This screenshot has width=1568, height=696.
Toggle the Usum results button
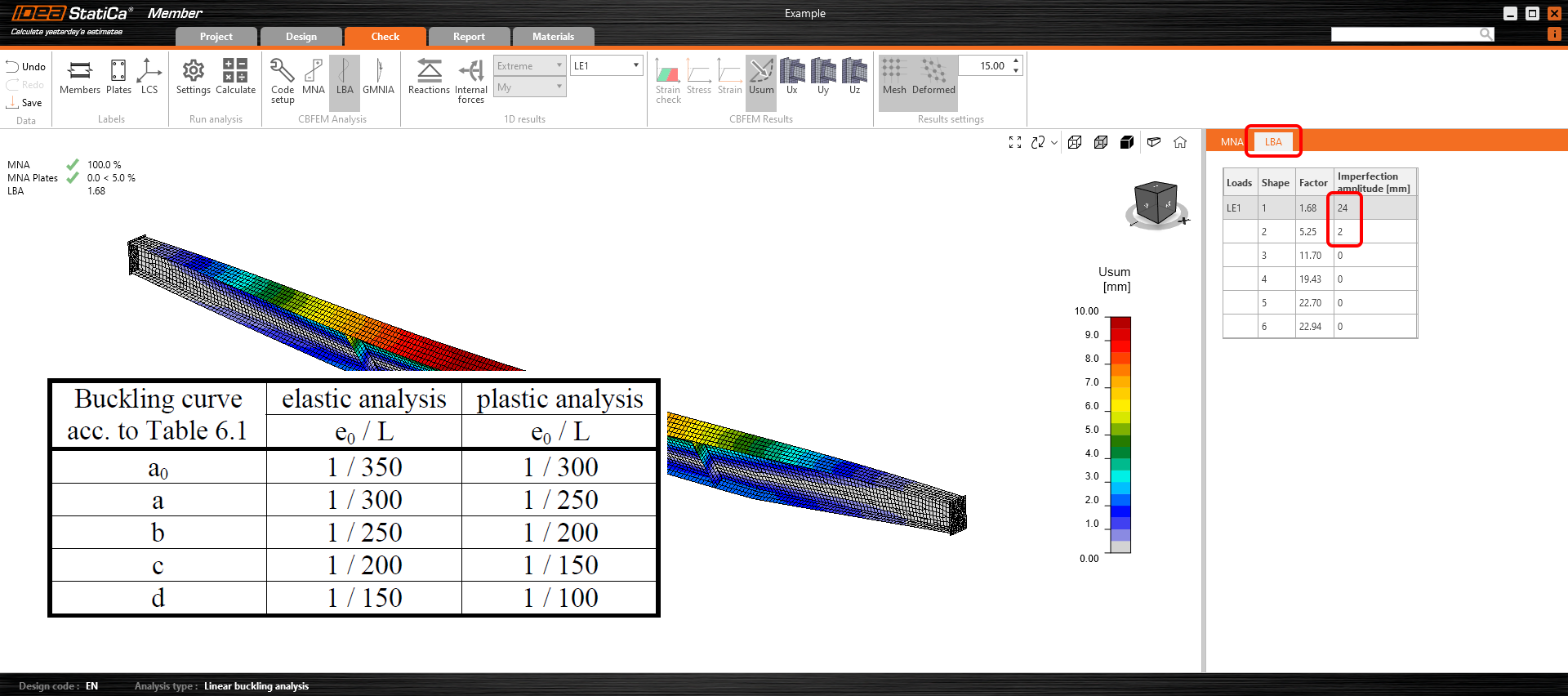[761, 76]
